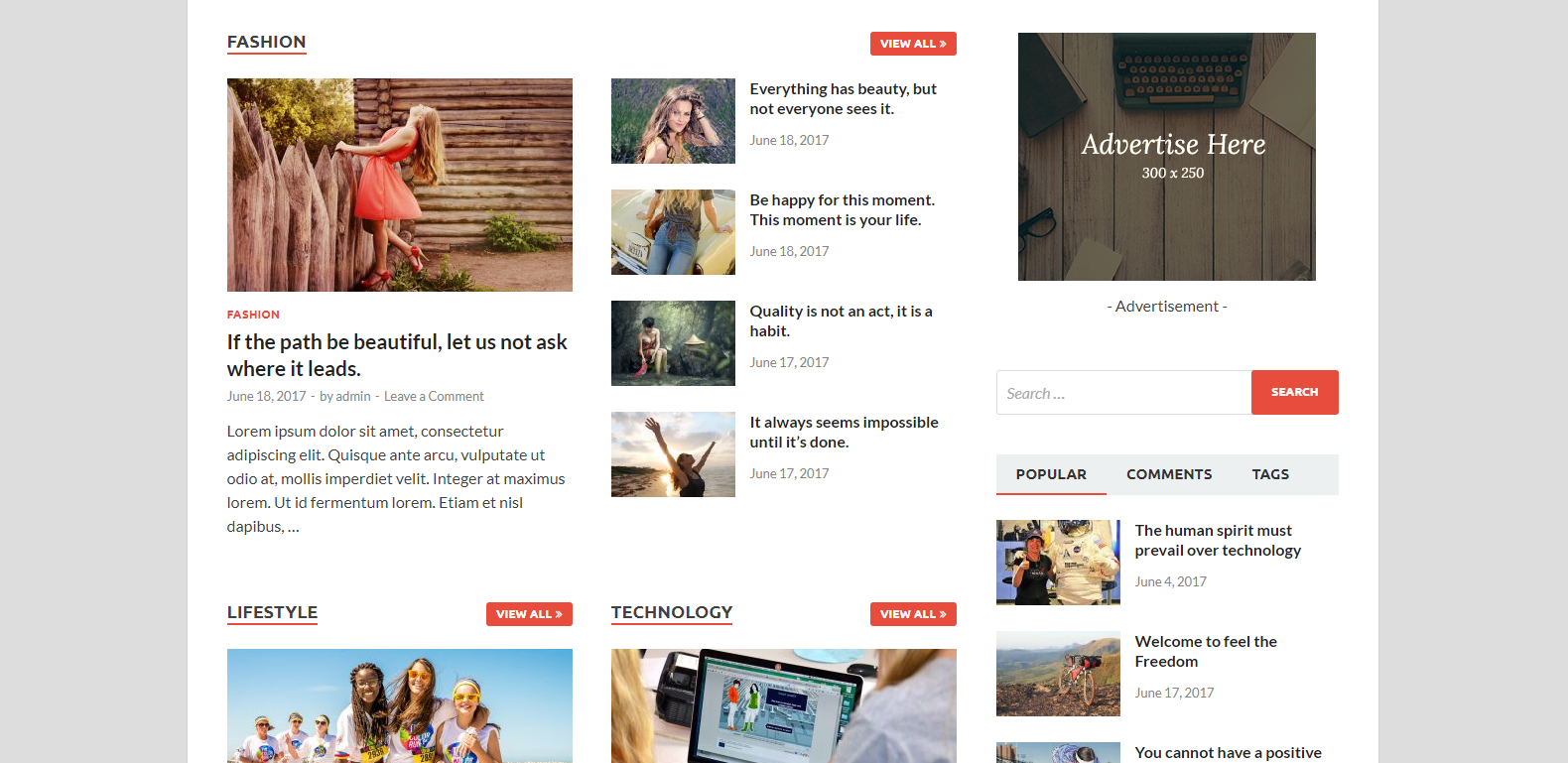Select the Popular tab
Image resolution: width=1568 pixels, height=763 pixels.
(x=1050, y=474)
